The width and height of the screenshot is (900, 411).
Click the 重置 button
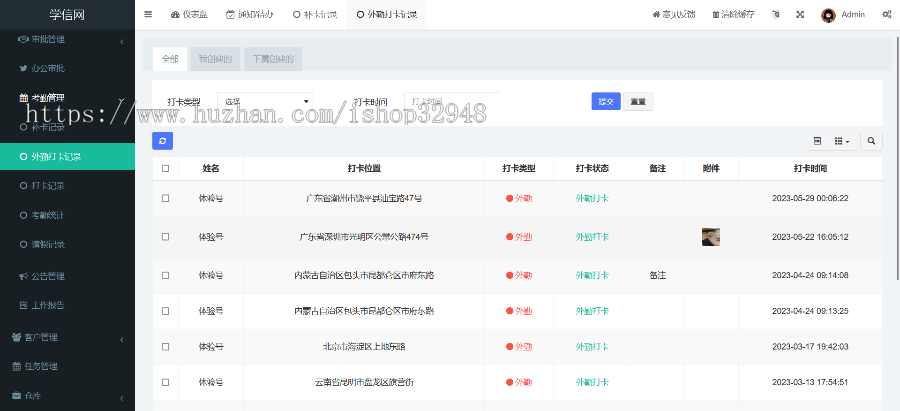coord(638,101)
